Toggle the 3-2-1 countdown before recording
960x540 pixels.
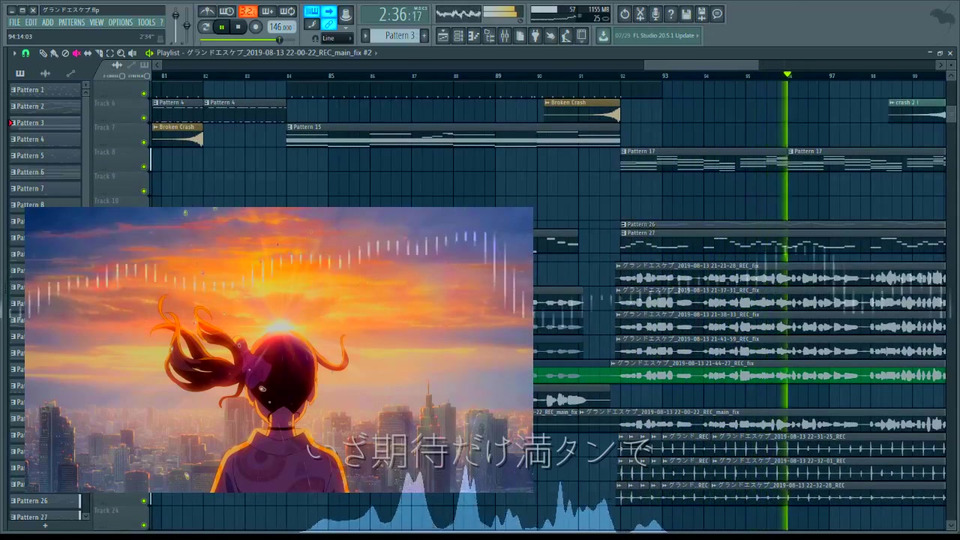point(247,11)
